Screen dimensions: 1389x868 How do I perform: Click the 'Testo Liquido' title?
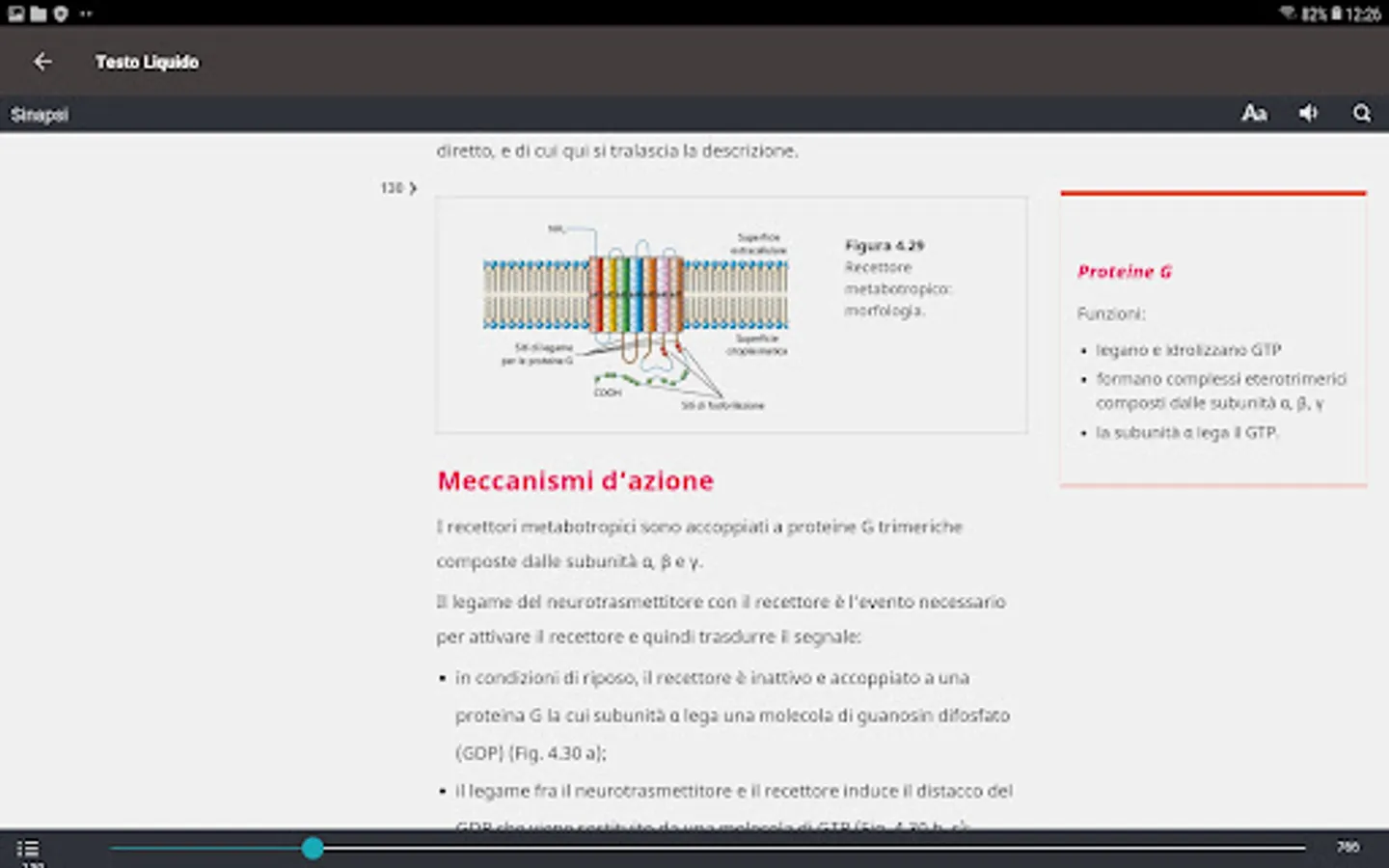[x=147, y=62]
